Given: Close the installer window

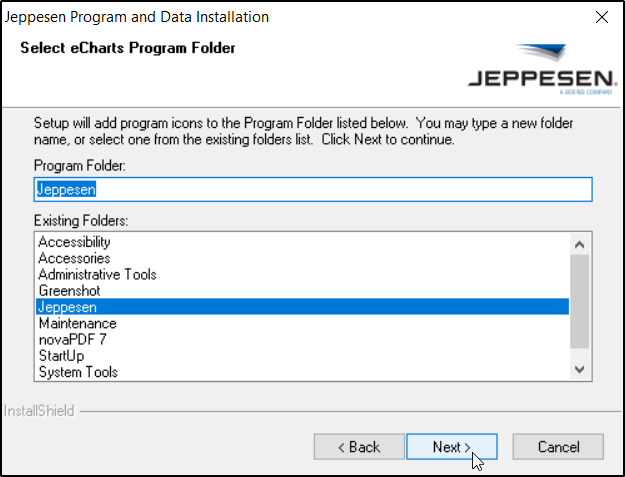Looking at the screenshot, I should pyautogui.click(x=602, y=17).
